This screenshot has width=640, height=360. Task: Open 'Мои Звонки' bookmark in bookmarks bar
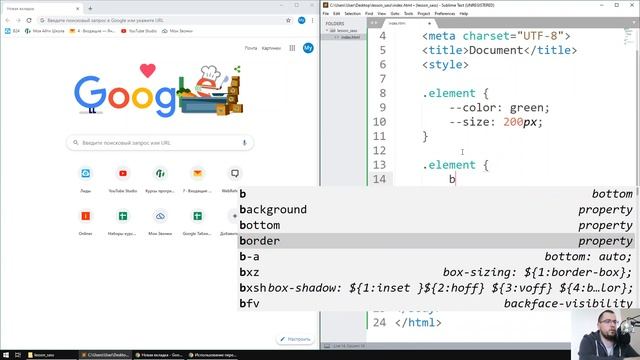(x=177, y=31)
